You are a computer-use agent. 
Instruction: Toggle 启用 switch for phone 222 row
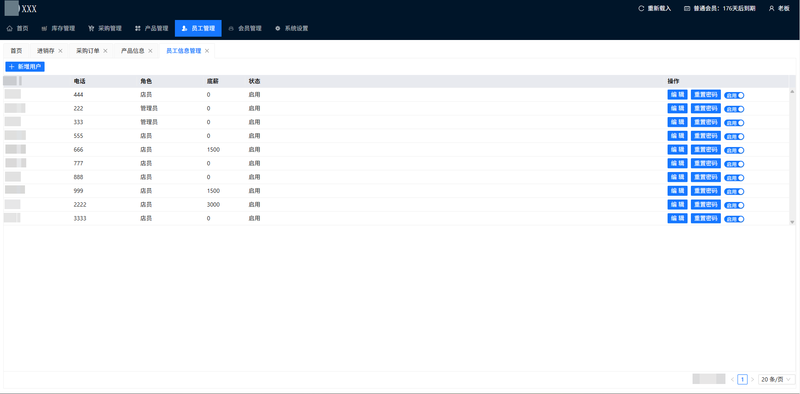pos(734,109)
